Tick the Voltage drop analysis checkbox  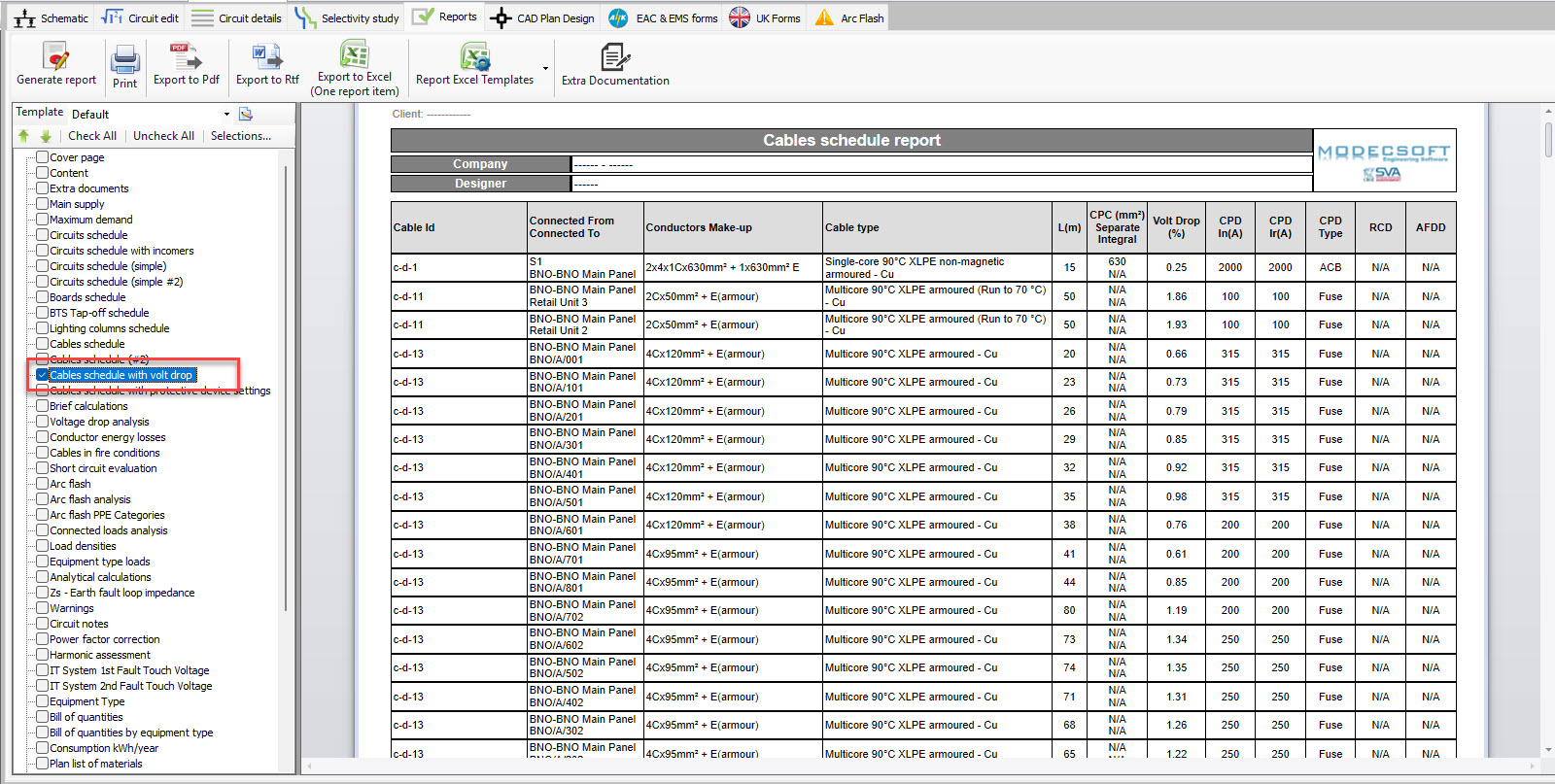(42, 421)
